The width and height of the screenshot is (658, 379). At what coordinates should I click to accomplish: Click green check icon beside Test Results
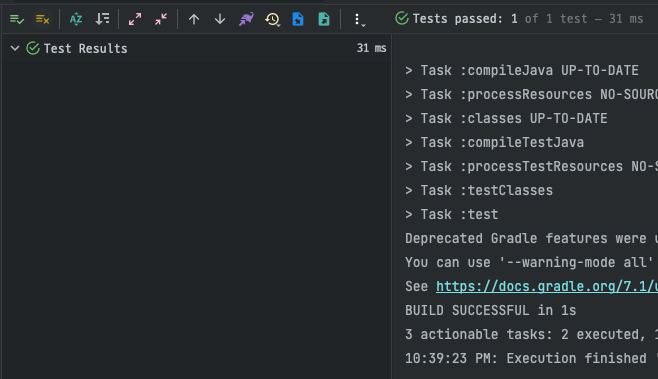pyautogui.click(x=33, y=48)
